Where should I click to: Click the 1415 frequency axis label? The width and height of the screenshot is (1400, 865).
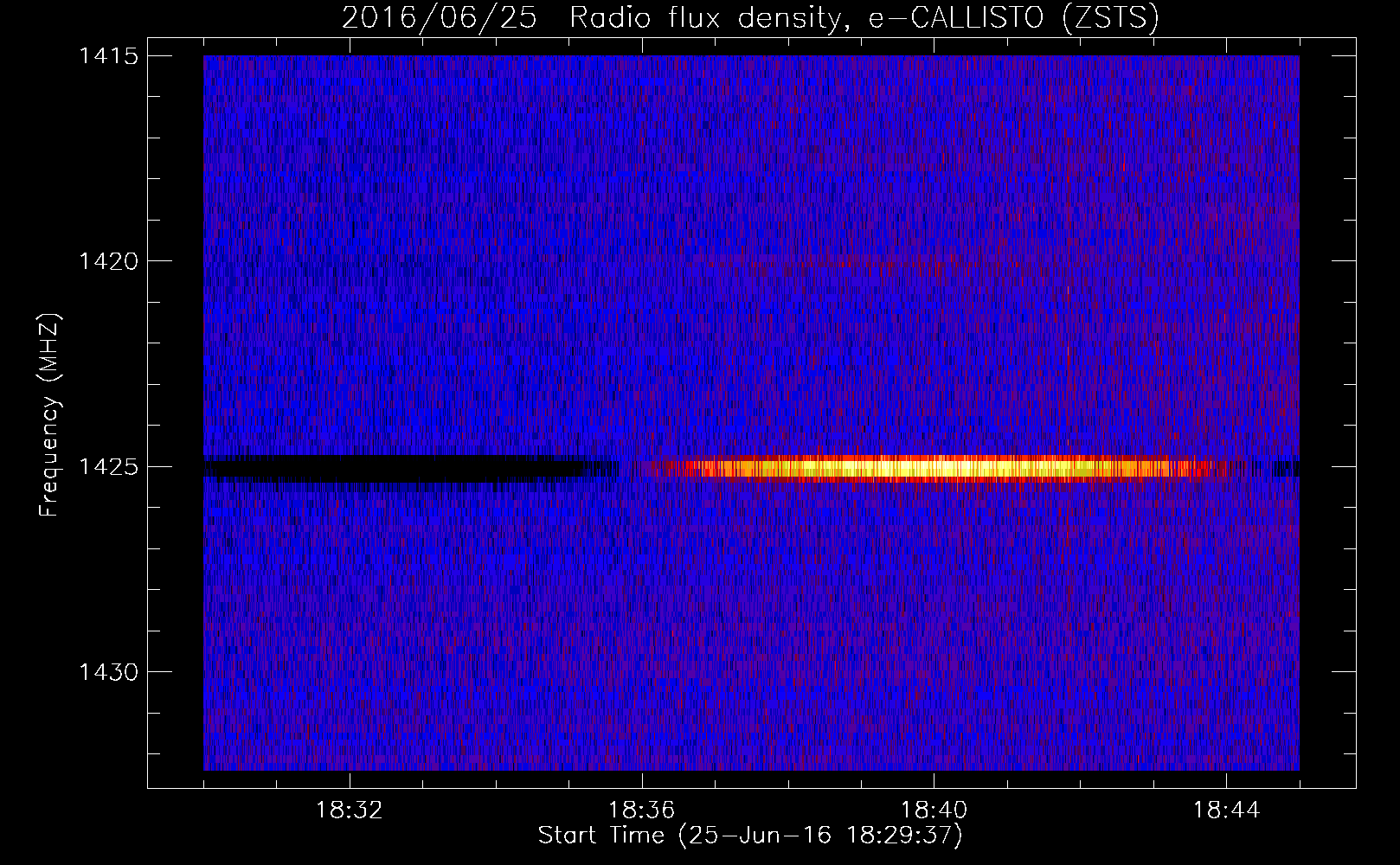pyautogui.click(x=108, y=56)
